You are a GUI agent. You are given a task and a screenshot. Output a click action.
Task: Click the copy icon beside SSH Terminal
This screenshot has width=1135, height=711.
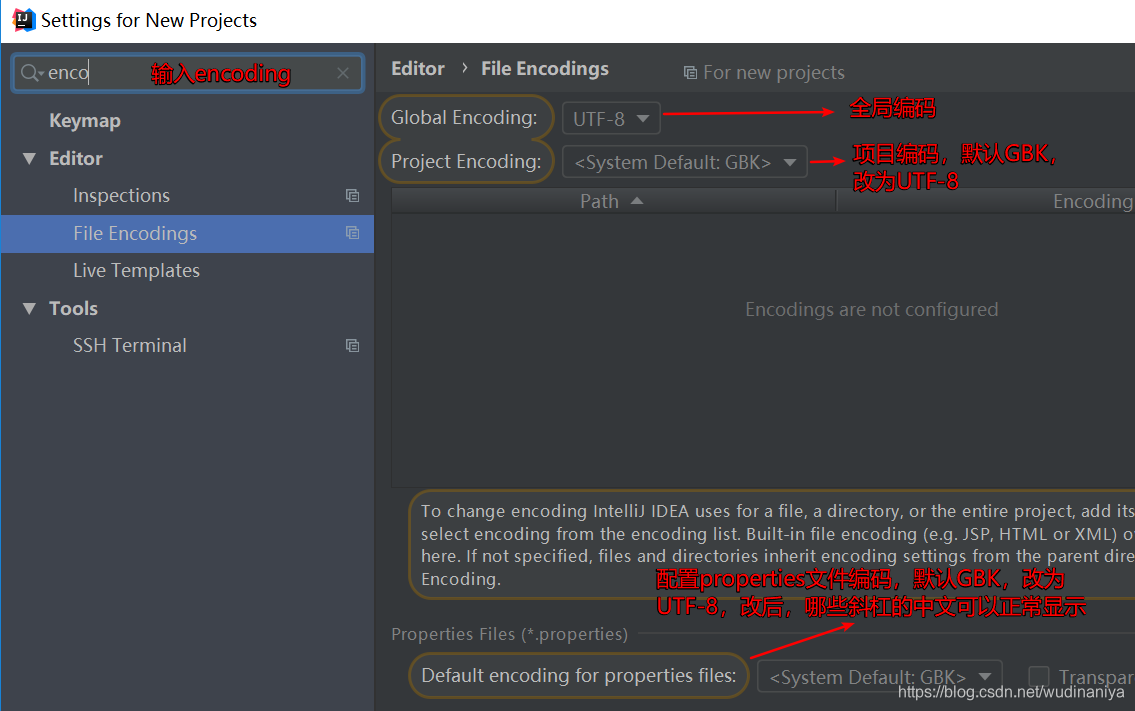coord(353,345)
